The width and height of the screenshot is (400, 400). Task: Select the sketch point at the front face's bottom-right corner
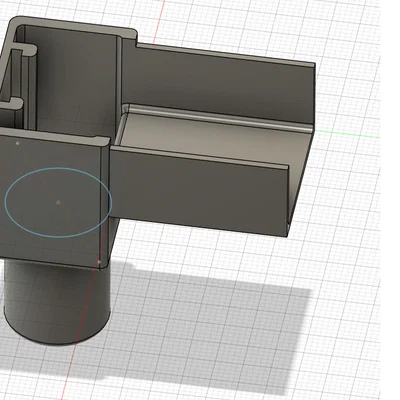(99, 262)
